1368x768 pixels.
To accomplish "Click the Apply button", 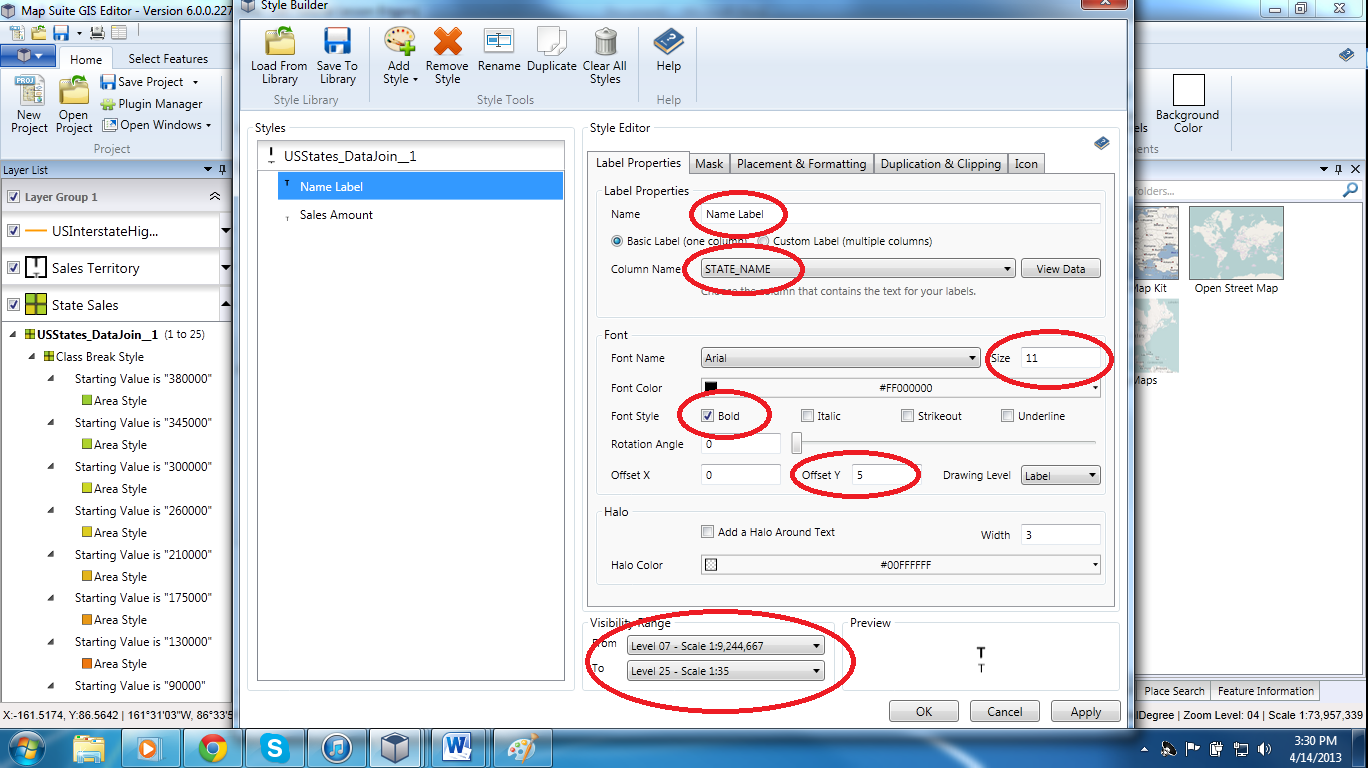I will click(1085, 712).
